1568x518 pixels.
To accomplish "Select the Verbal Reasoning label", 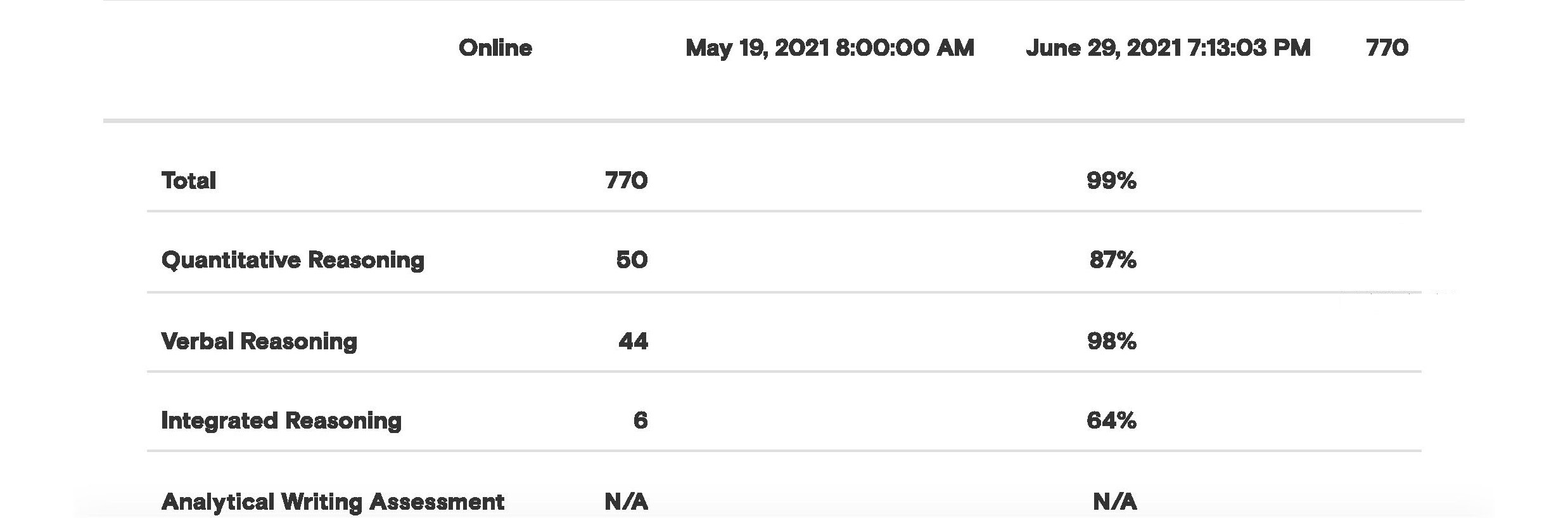I will coord(259,342).
